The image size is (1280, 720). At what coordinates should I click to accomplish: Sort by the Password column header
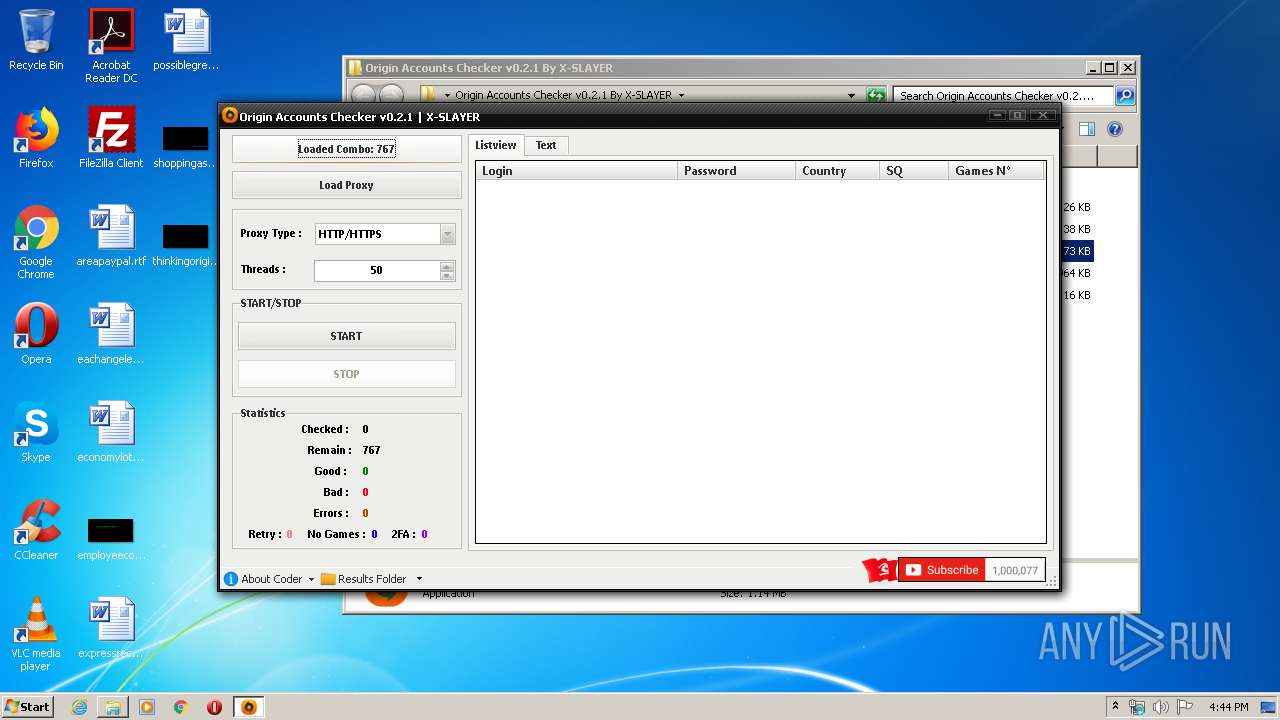(x=736, y=171)
